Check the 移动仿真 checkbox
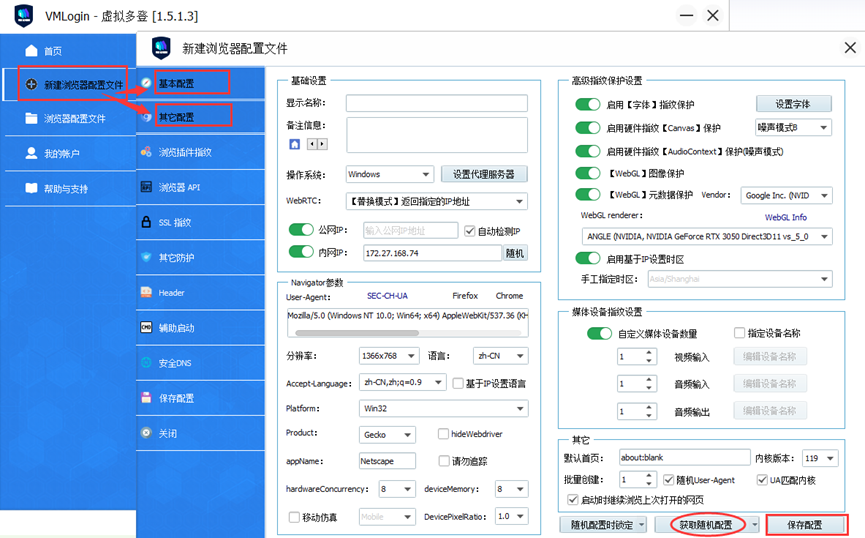Image resolution: width=865 pixels, height=538 pixels. (x=295, y=517)
